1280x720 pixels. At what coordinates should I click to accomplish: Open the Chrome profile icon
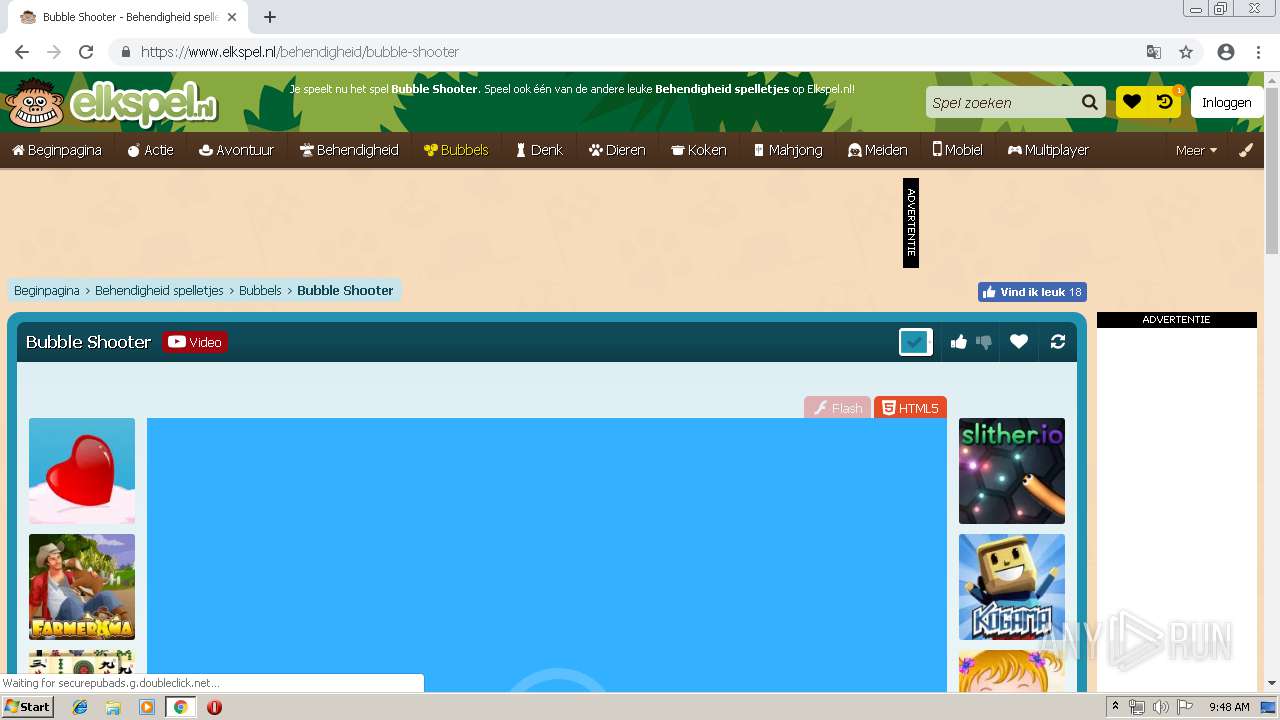point(1226,52)
